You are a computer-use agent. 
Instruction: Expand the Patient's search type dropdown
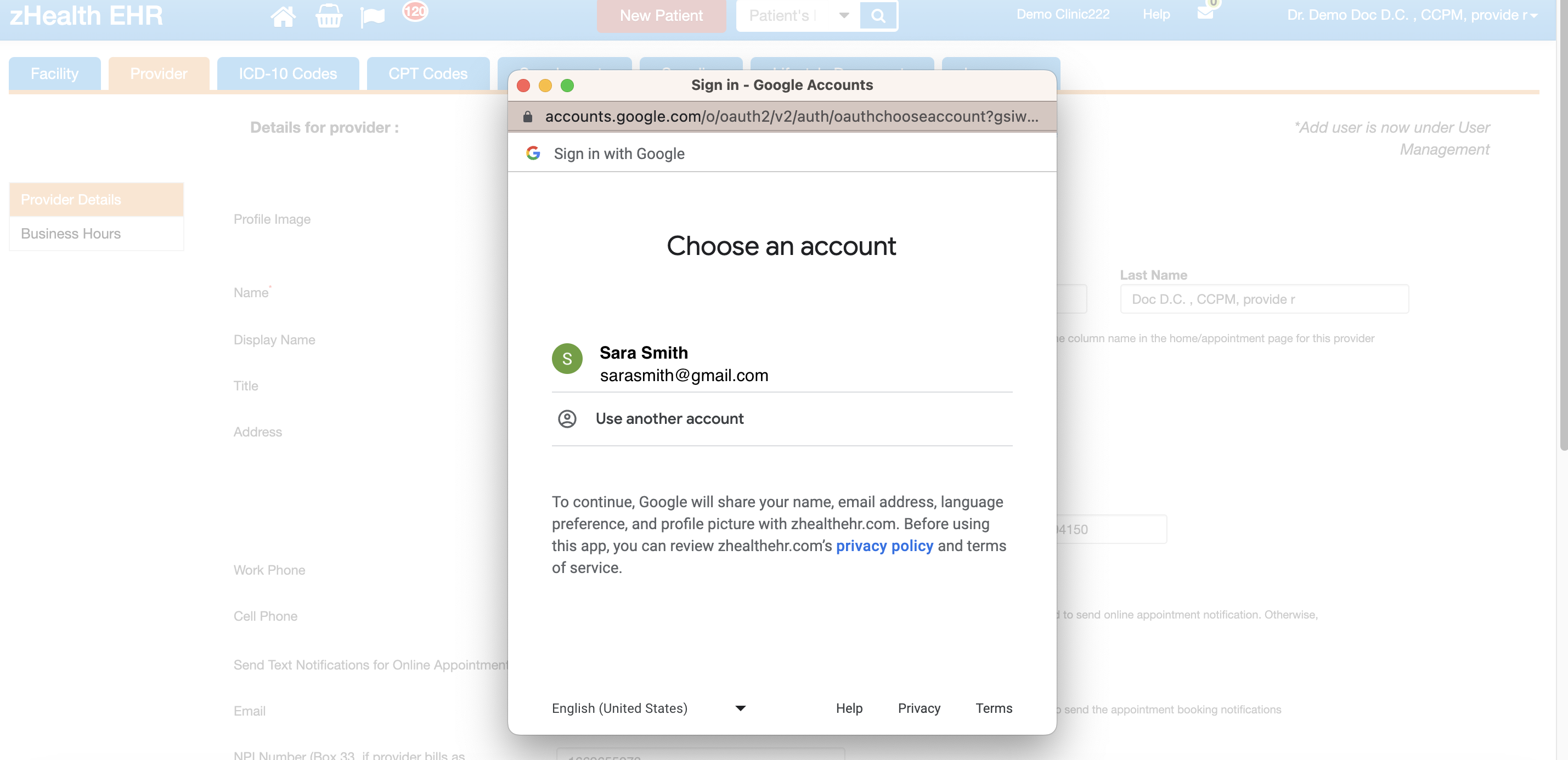(844, 16)
